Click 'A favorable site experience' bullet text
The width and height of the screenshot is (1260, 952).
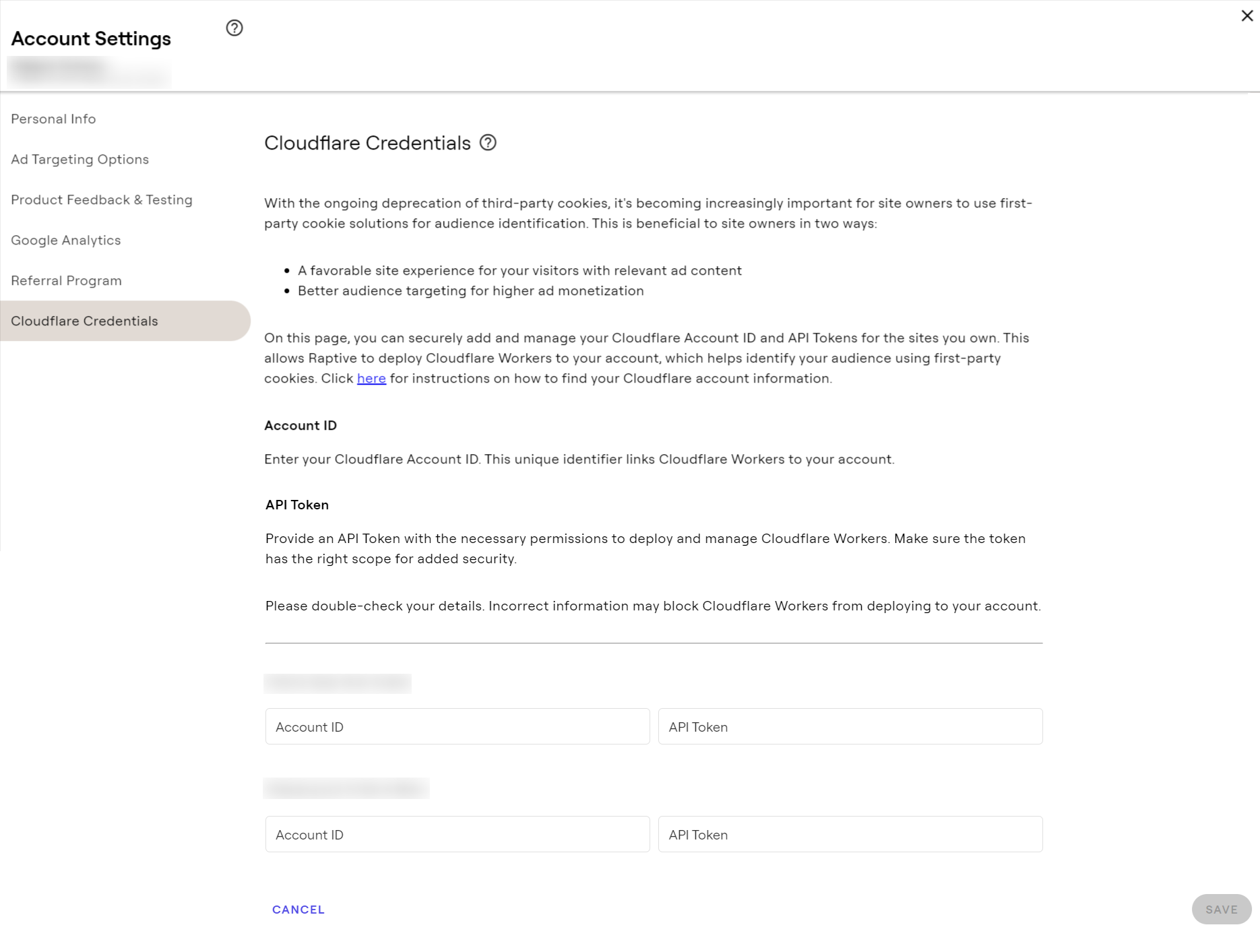tap(519, 270)
